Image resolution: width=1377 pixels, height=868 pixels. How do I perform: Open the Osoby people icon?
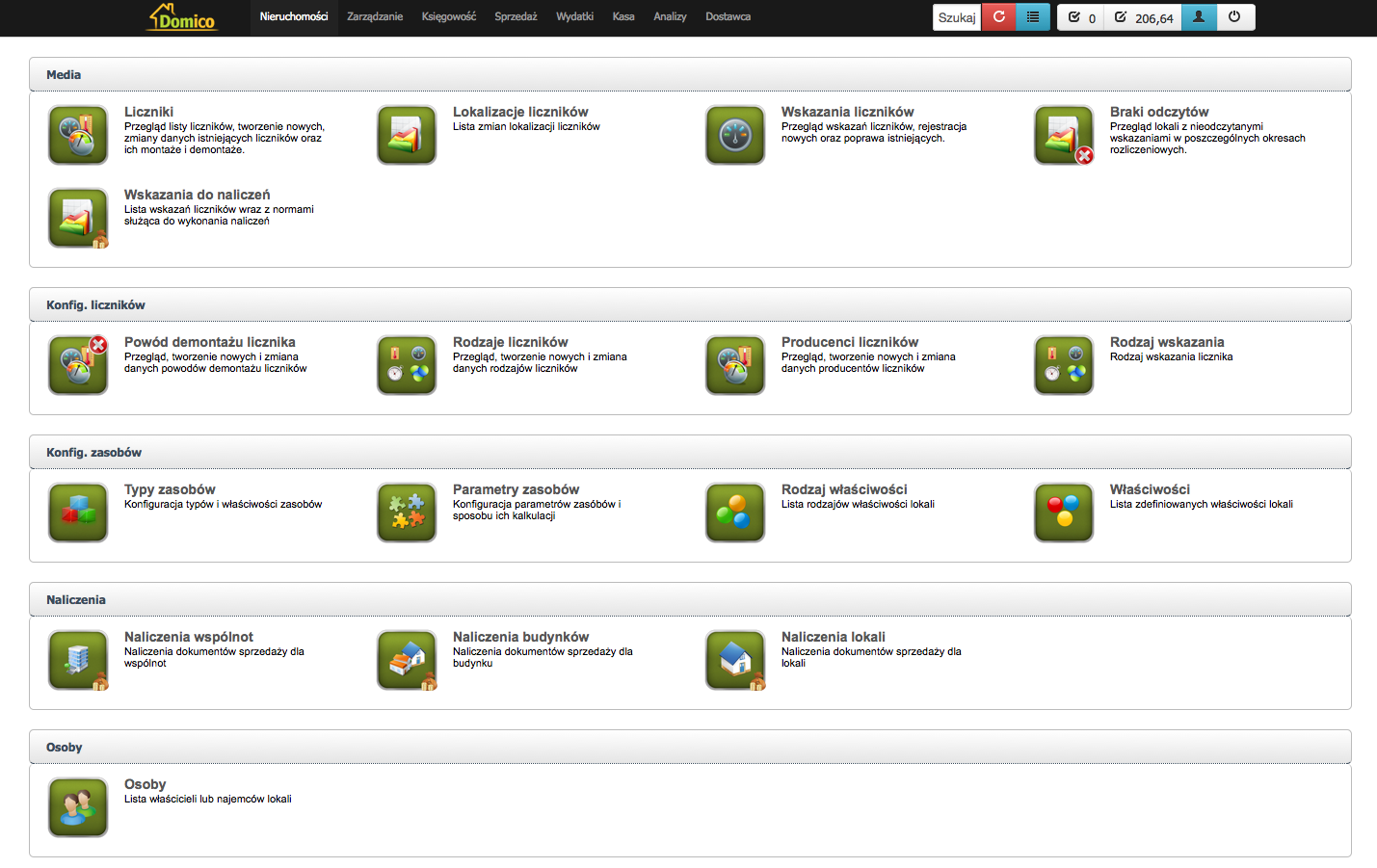[78, 807]
